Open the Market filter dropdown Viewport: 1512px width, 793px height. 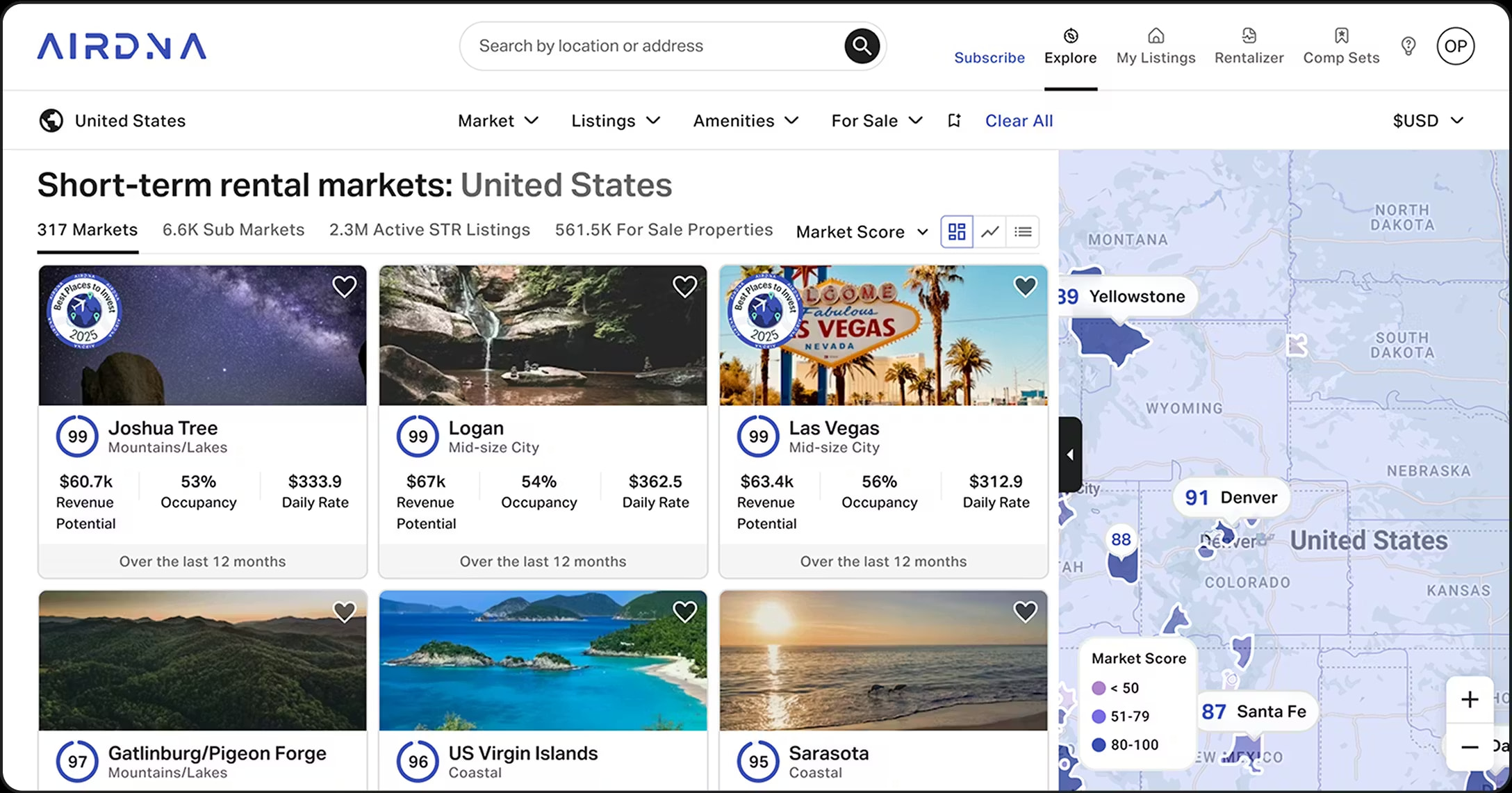click(x=498, y=120)
